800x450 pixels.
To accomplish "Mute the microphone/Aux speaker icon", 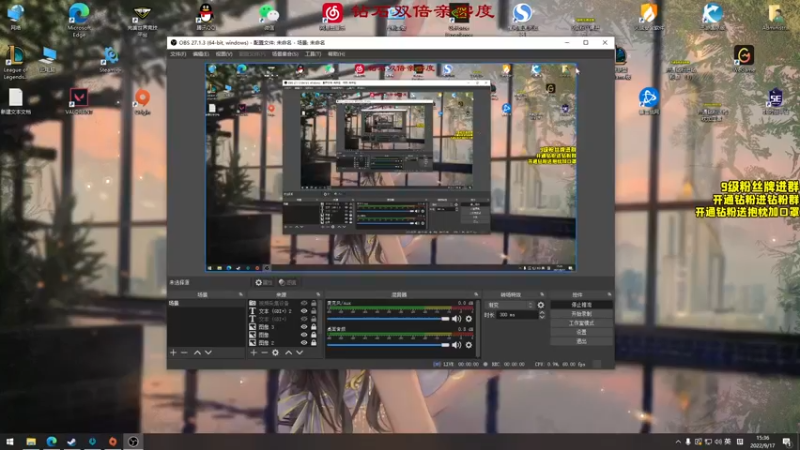I will [457, 318].
